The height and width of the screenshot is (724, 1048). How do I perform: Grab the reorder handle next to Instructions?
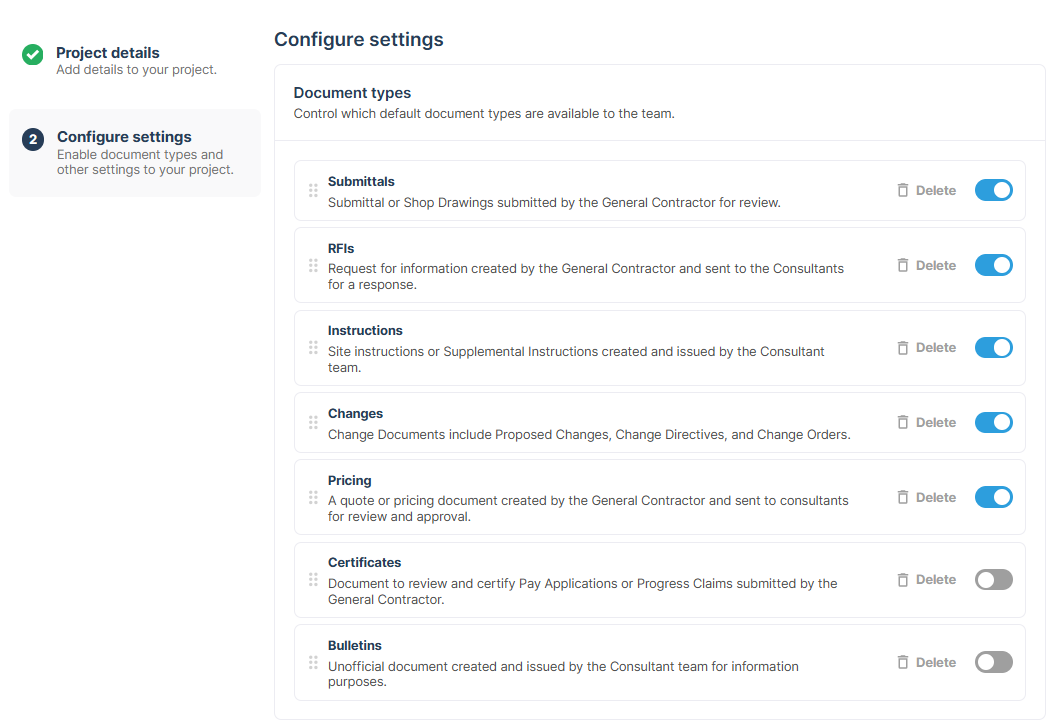313,348
